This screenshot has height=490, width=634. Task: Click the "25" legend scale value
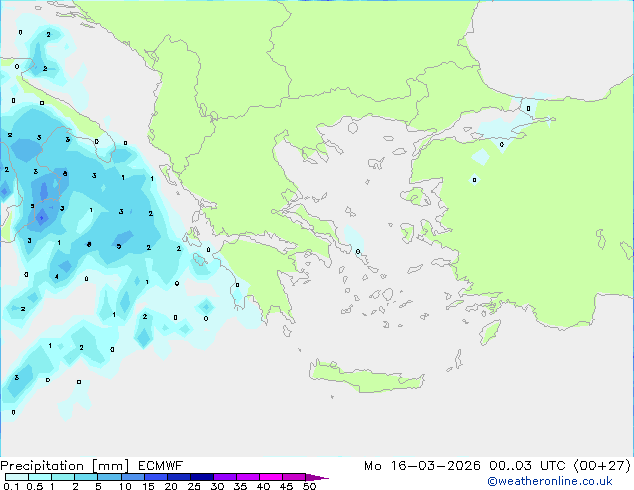click(194, 486)
